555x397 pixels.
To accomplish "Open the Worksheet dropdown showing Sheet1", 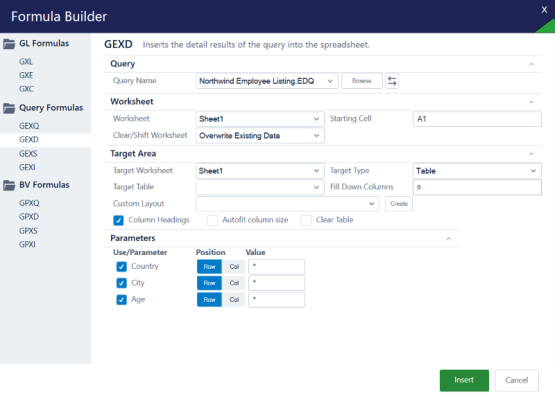I will click(x=260, y=119).
